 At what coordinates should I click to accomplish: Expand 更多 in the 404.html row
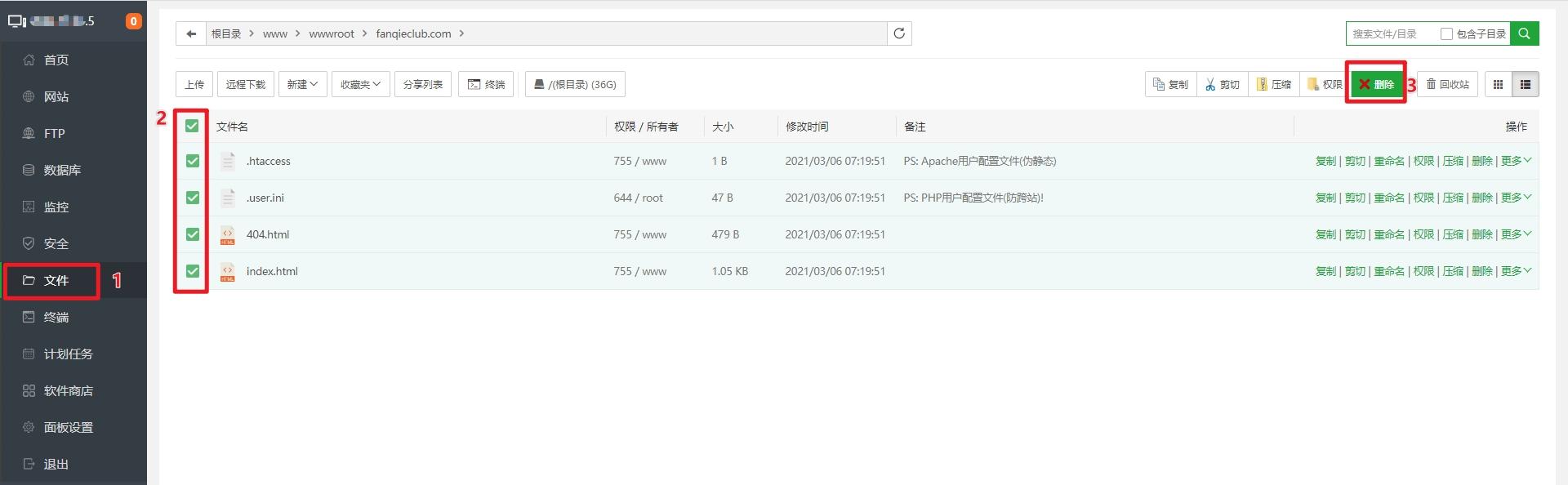(1516, 234)
